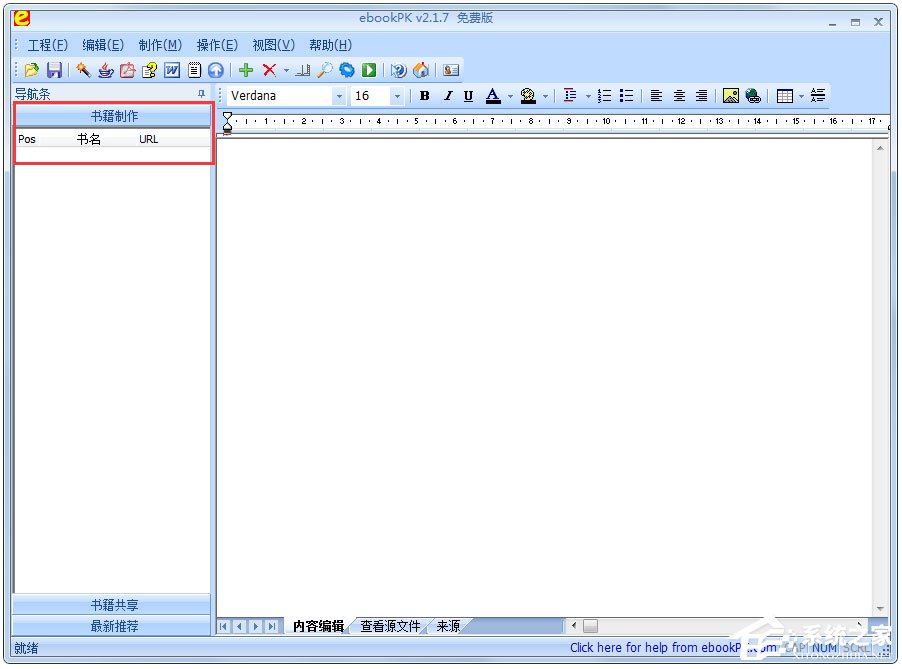Open the 制作(M) menu

pyautogui.click(x=160, y=45)
